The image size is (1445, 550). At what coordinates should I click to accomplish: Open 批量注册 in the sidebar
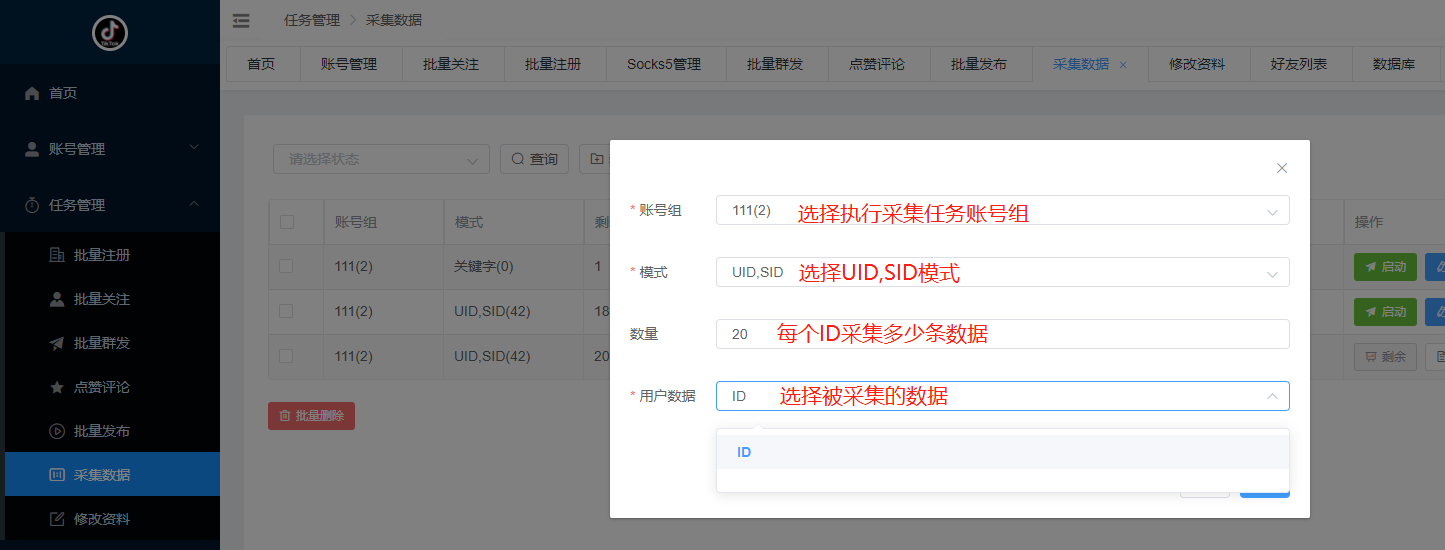pyautogui.click(x=101, y=255)
